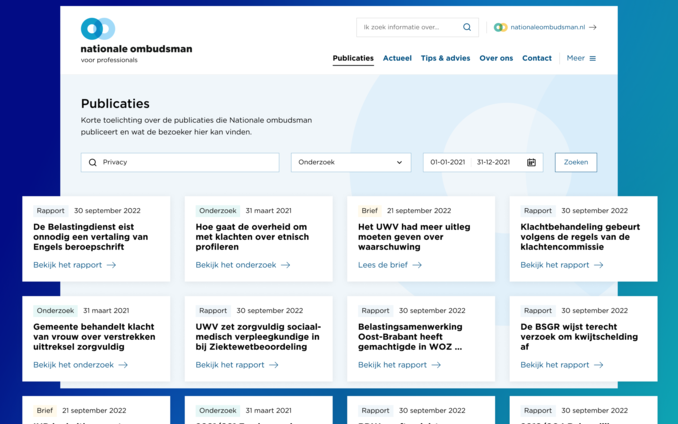Open the Contact menu item

537,58
